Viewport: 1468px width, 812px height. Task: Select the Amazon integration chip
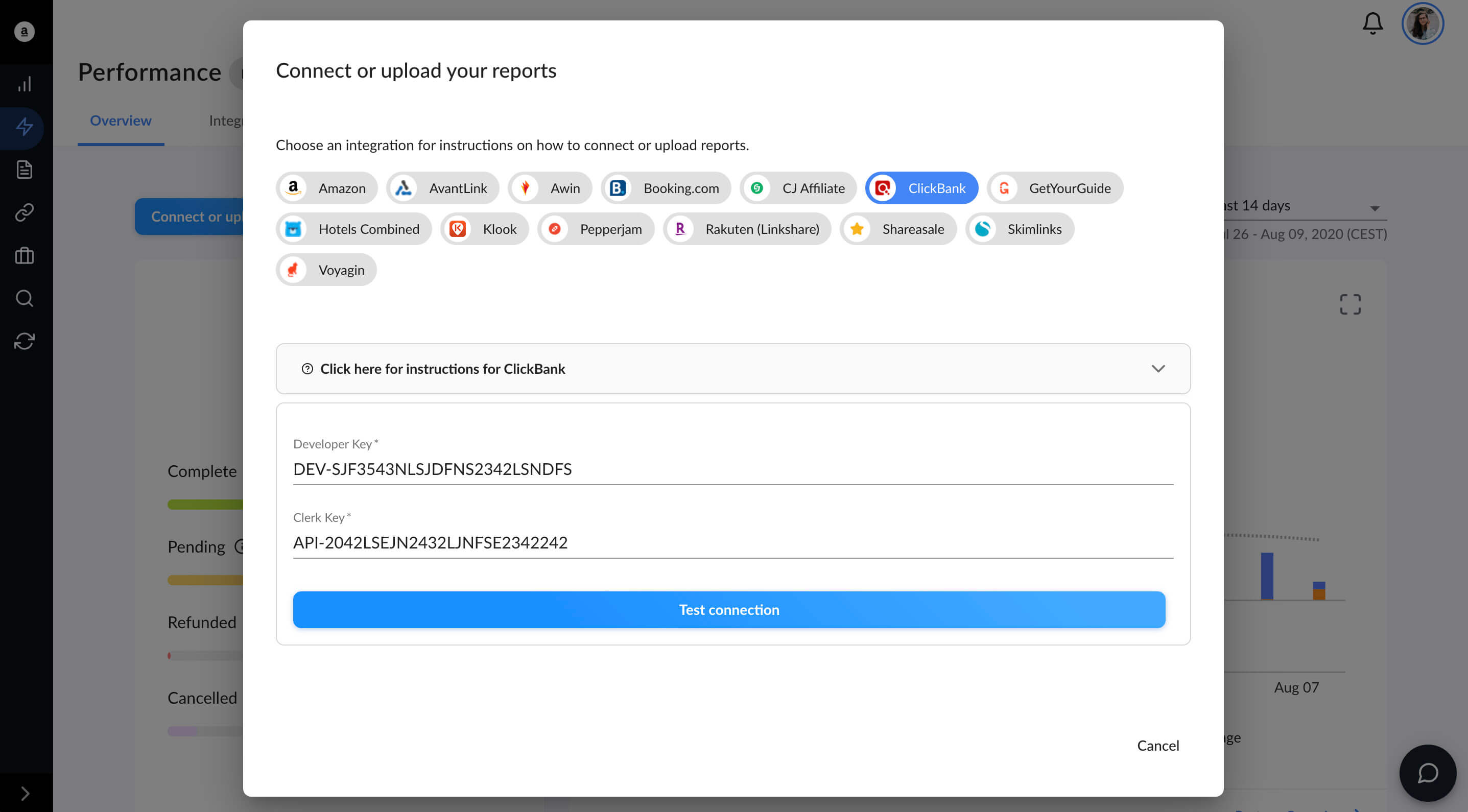point(326,188)
